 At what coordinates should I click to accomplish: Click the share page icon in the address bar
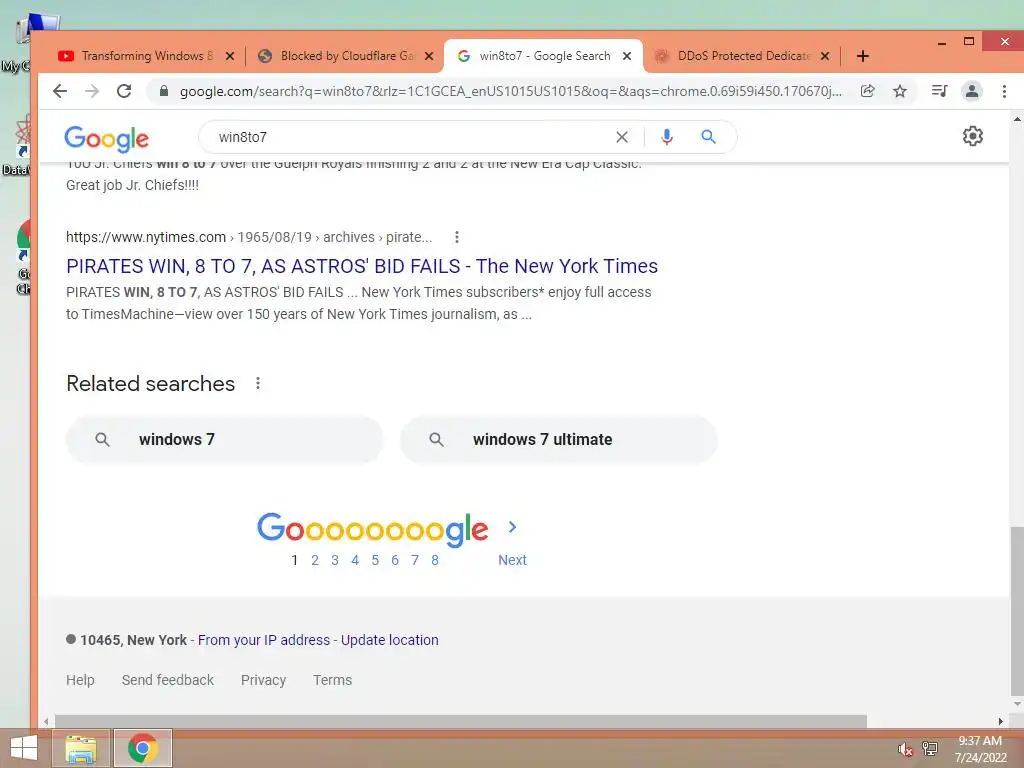click(867, 91)
